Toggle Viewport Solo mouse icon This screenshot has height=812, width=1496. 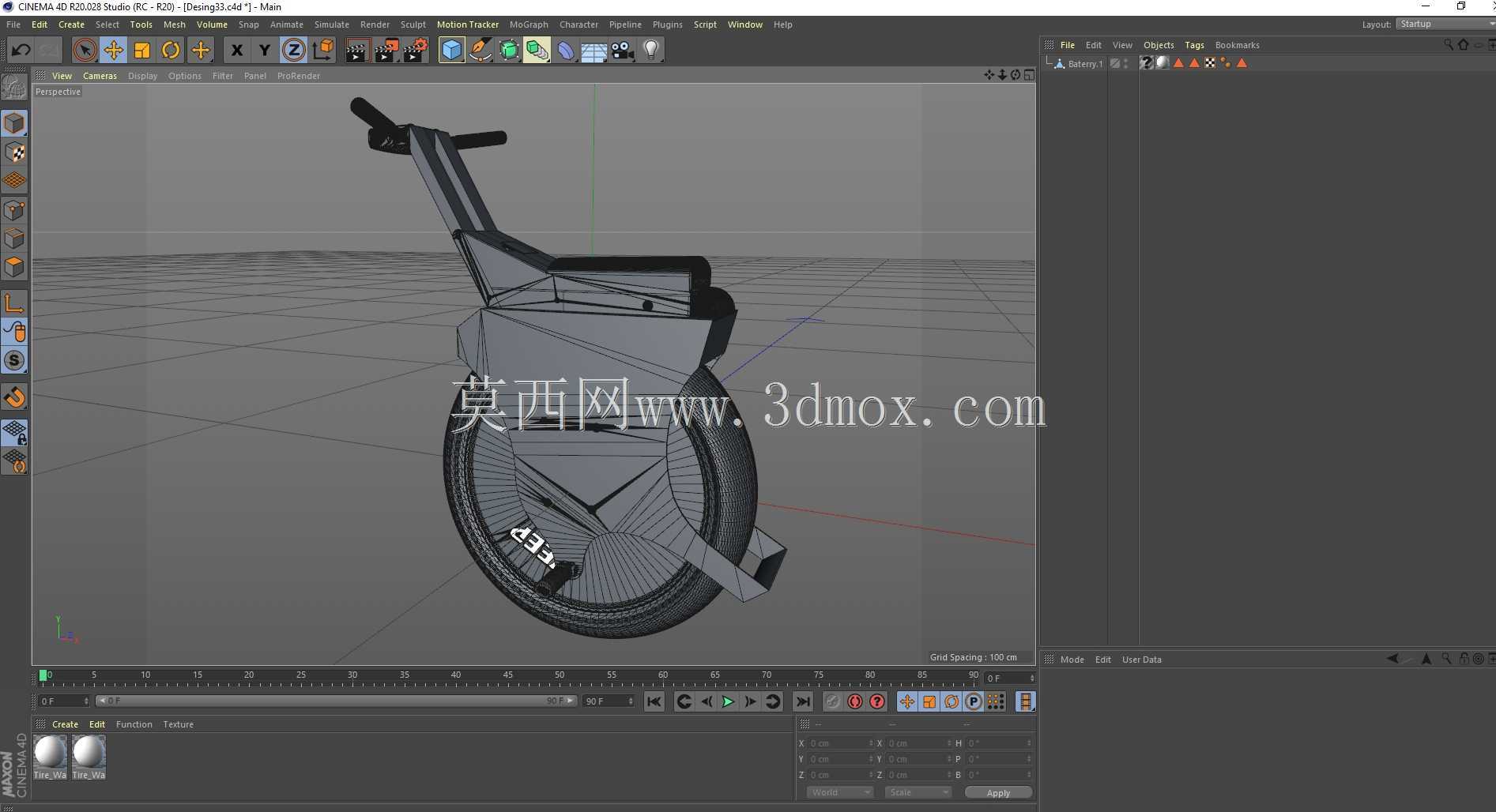click(14, 332)
